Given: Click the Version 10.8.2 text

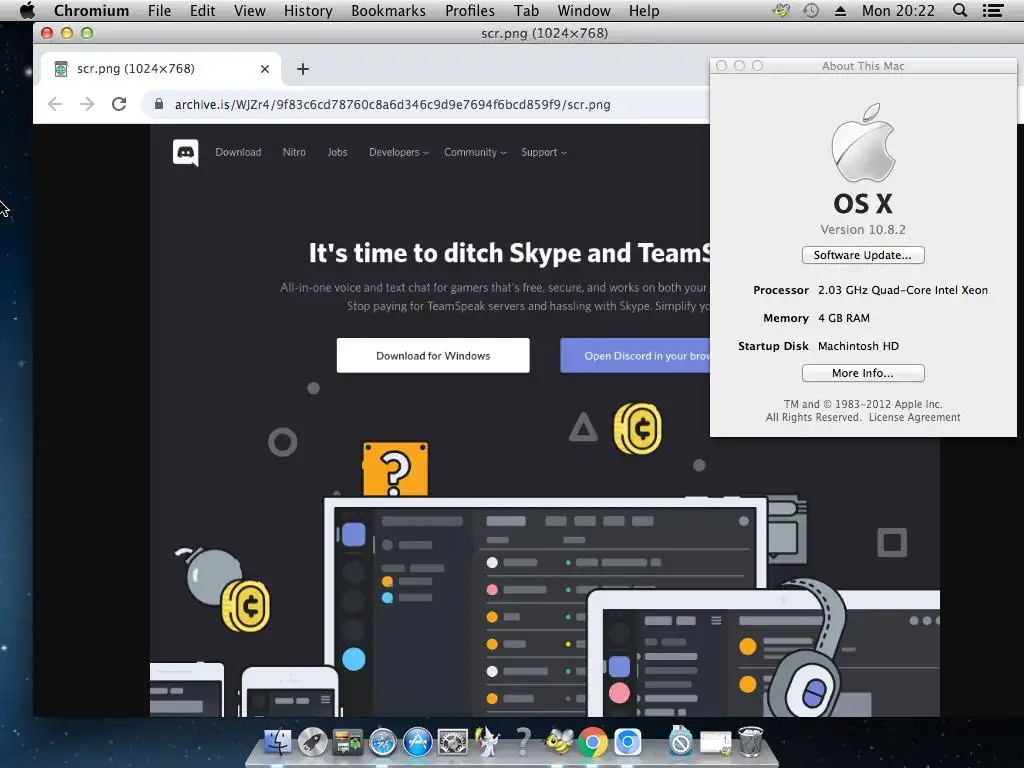Looking at the screenshot, I should coord(863,230).
